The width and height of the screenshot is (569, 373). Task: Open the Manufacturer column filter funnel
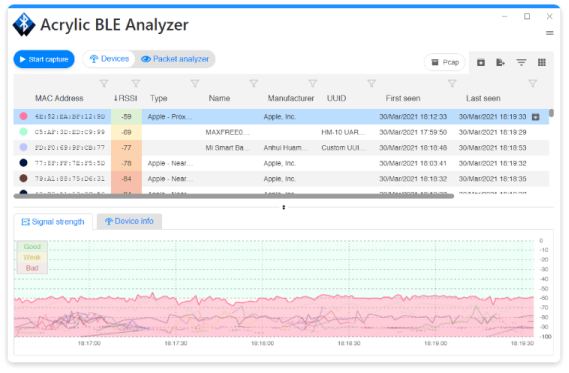point(312,84)
